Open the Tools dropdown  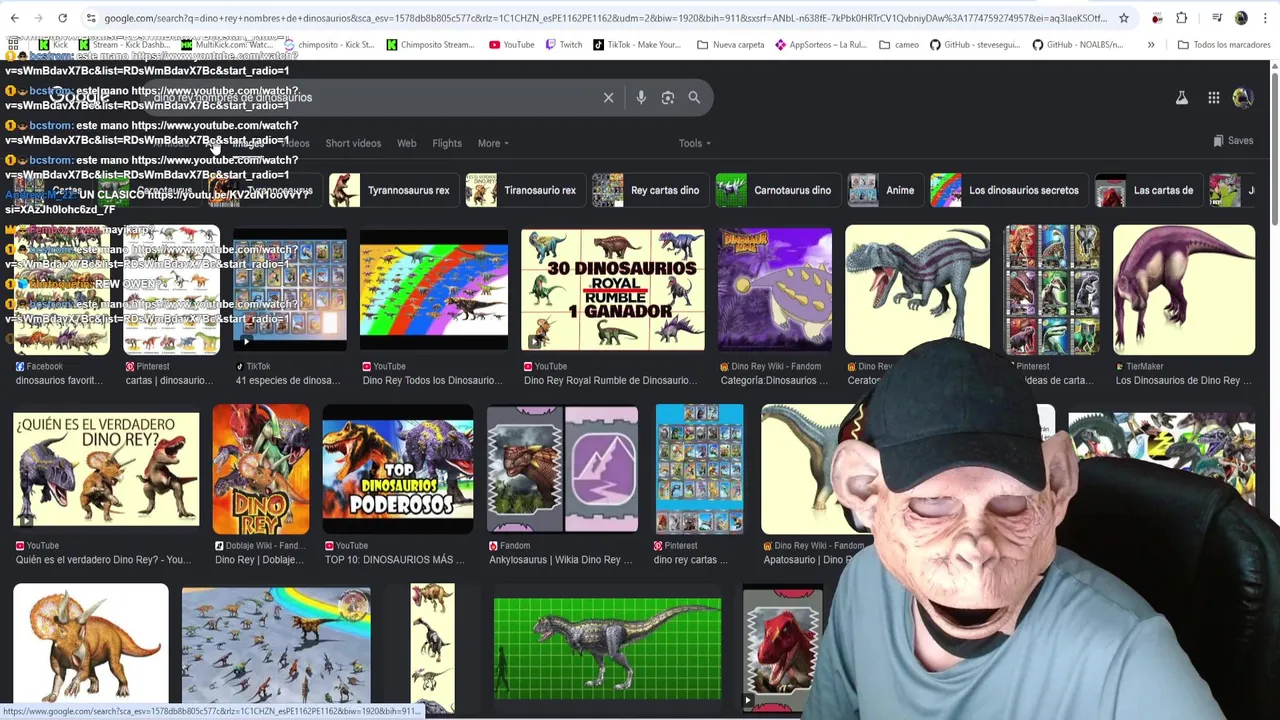point(695,143)
